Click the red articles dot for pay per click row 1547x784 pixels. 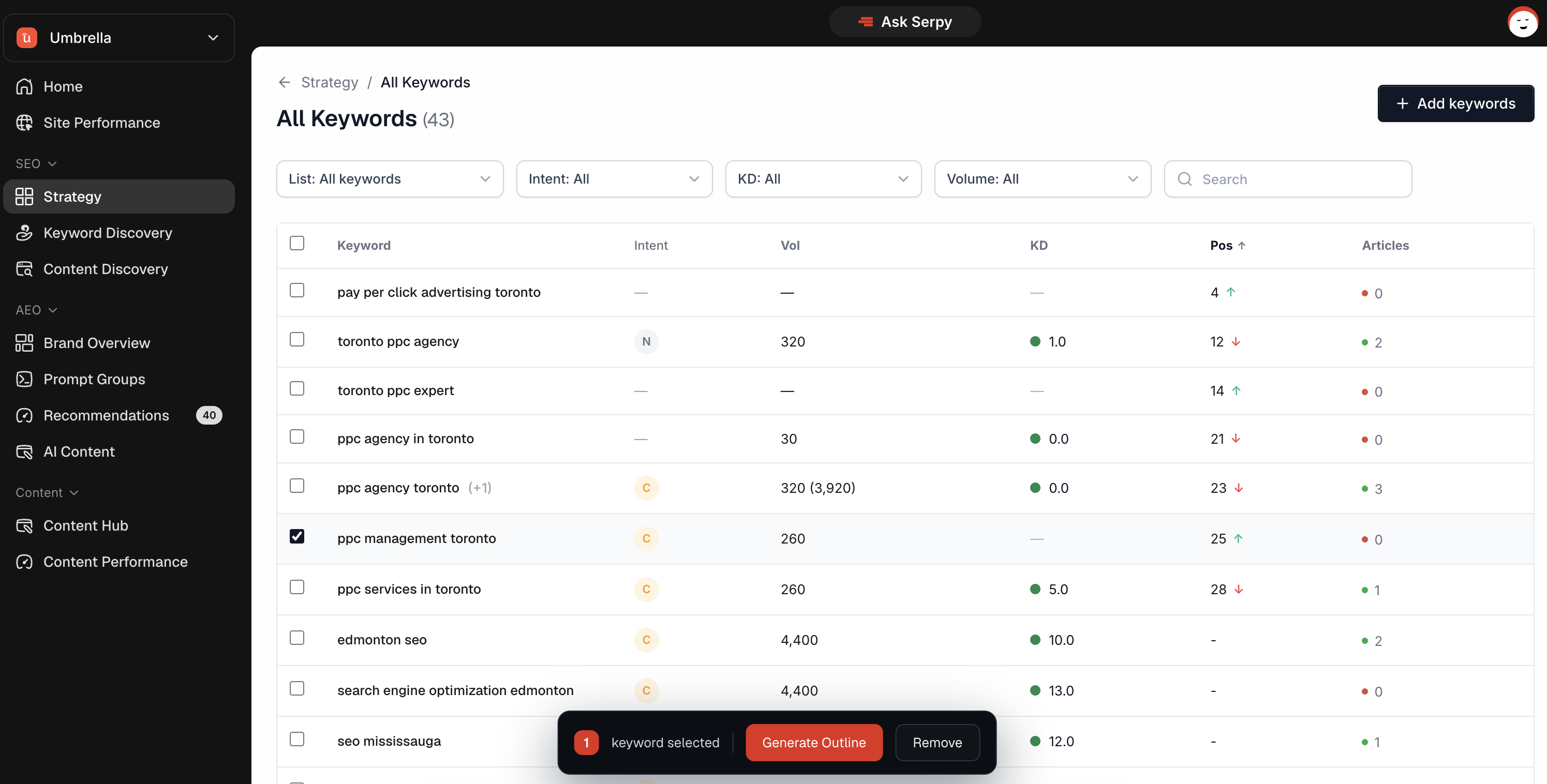point(1364,293)
